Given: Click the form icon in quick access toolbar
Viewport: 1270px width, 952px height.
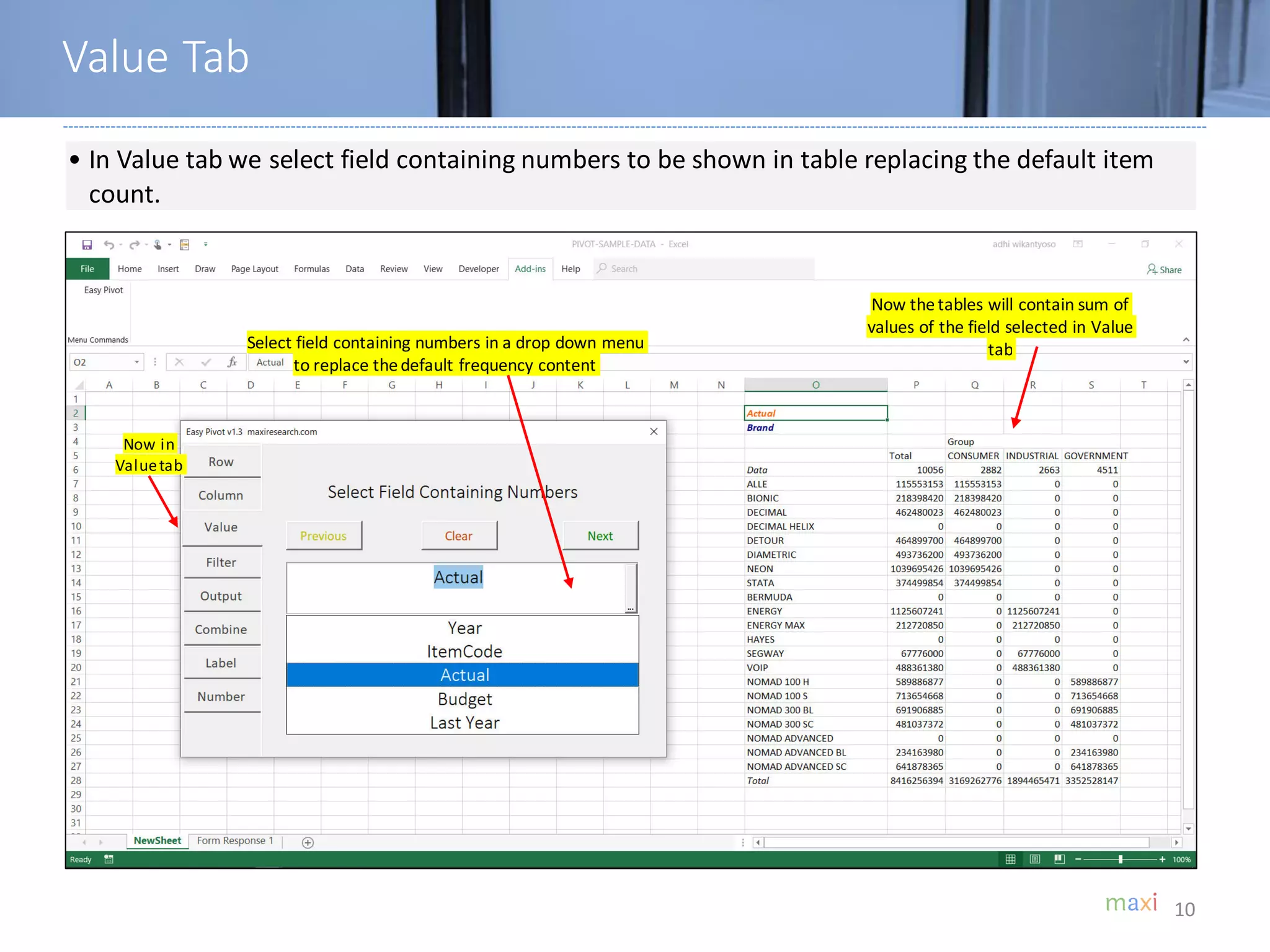Looking at the screenshot, I should click(x=184, y=245).
